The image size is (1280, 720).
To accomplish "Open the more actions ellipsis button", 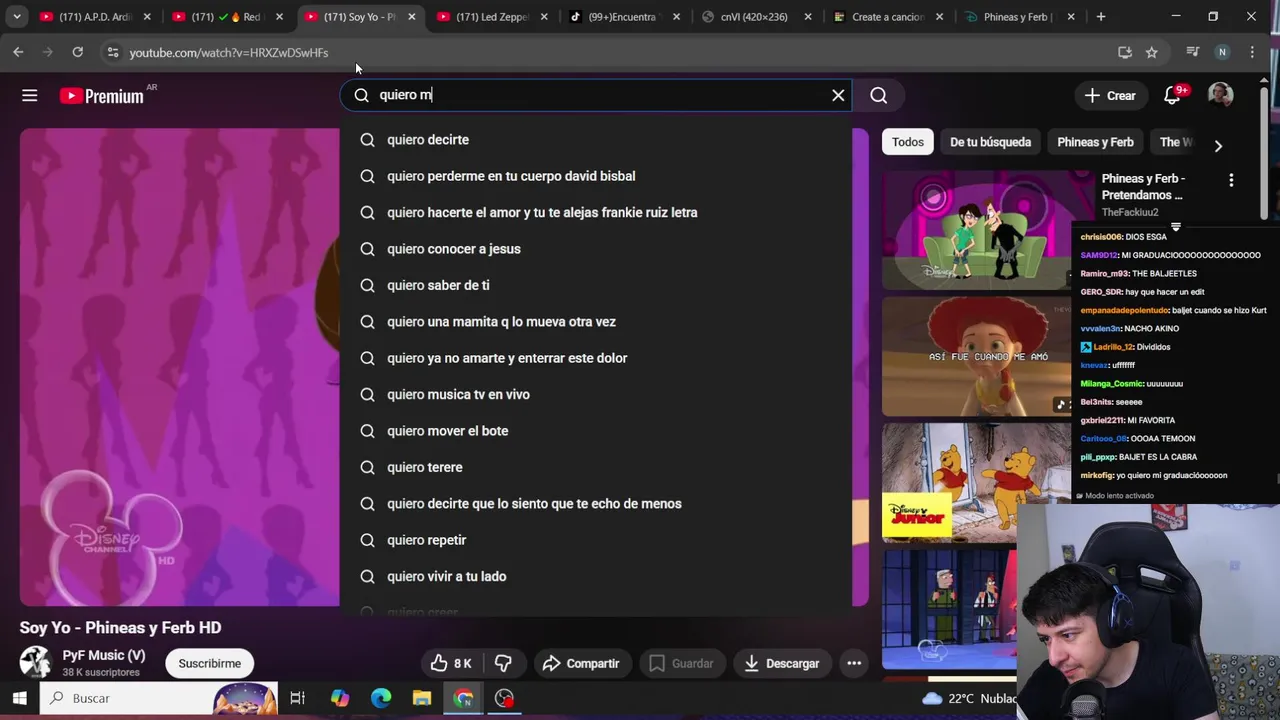I will tap(854, 663).
